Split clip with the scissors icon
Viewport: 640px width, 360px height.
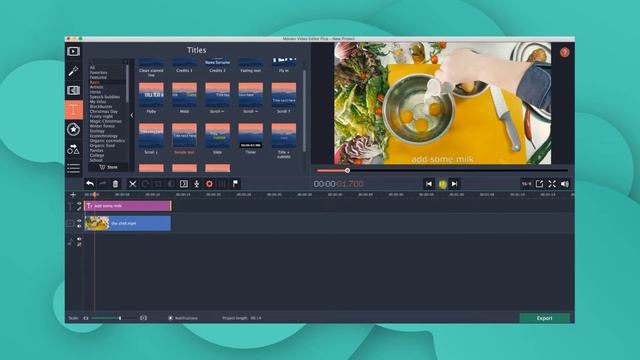133,184
